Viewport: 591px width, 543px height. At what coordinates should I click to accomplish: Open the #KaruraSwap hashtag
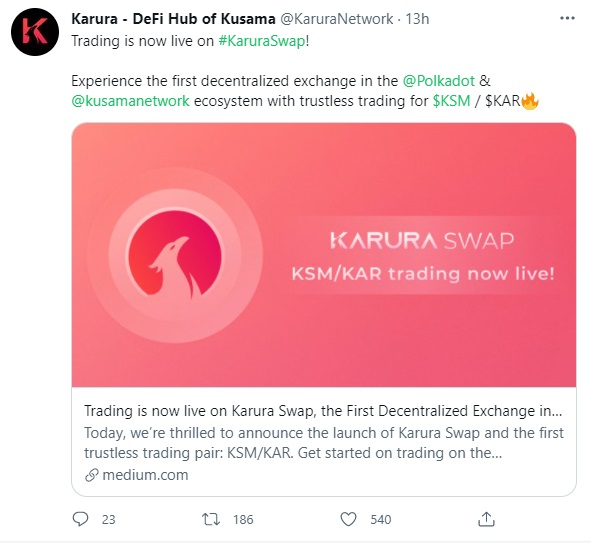coord(262,41)
